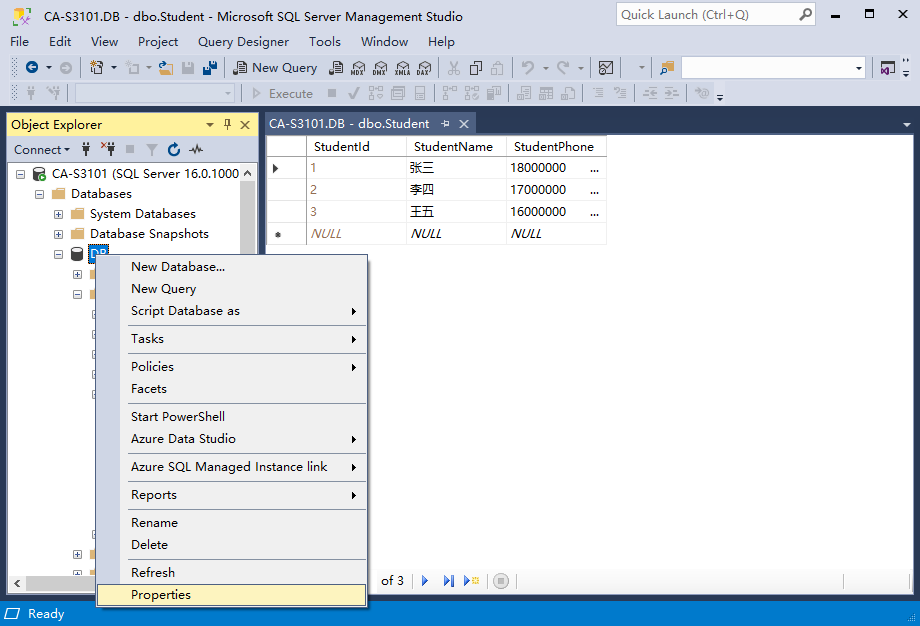Open the Query Designer menu

(x=243, y=42)
